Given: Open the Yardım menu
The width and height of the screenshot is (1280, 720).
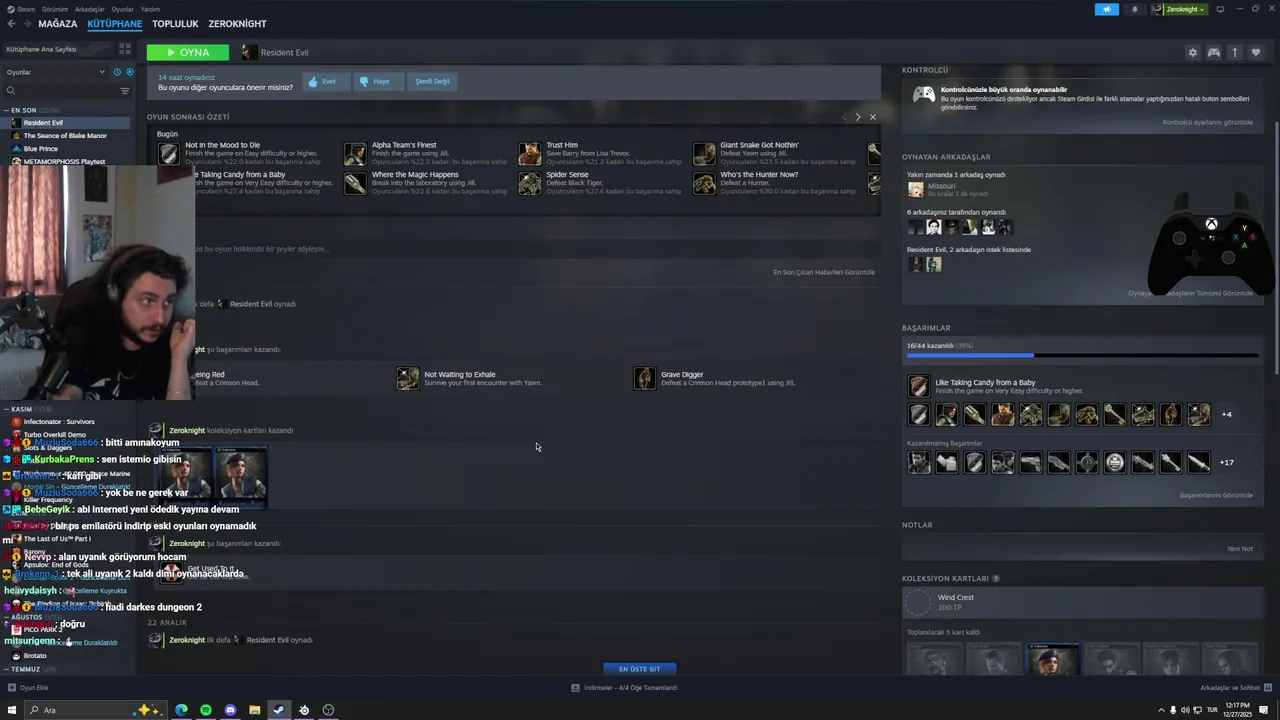Looking at the screenshot, I should click(x=150, y=9).
